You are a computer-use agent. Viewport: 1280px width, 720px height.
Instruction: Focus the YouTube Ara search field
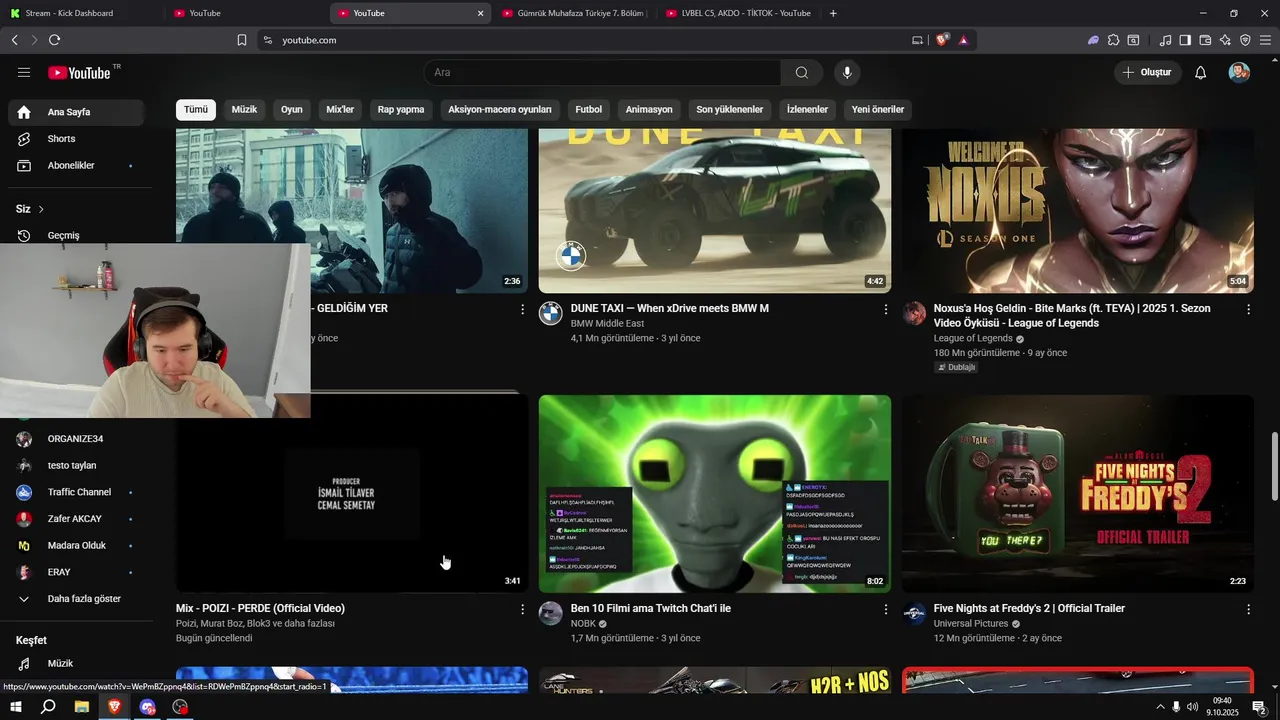click(x=602, y=72)
